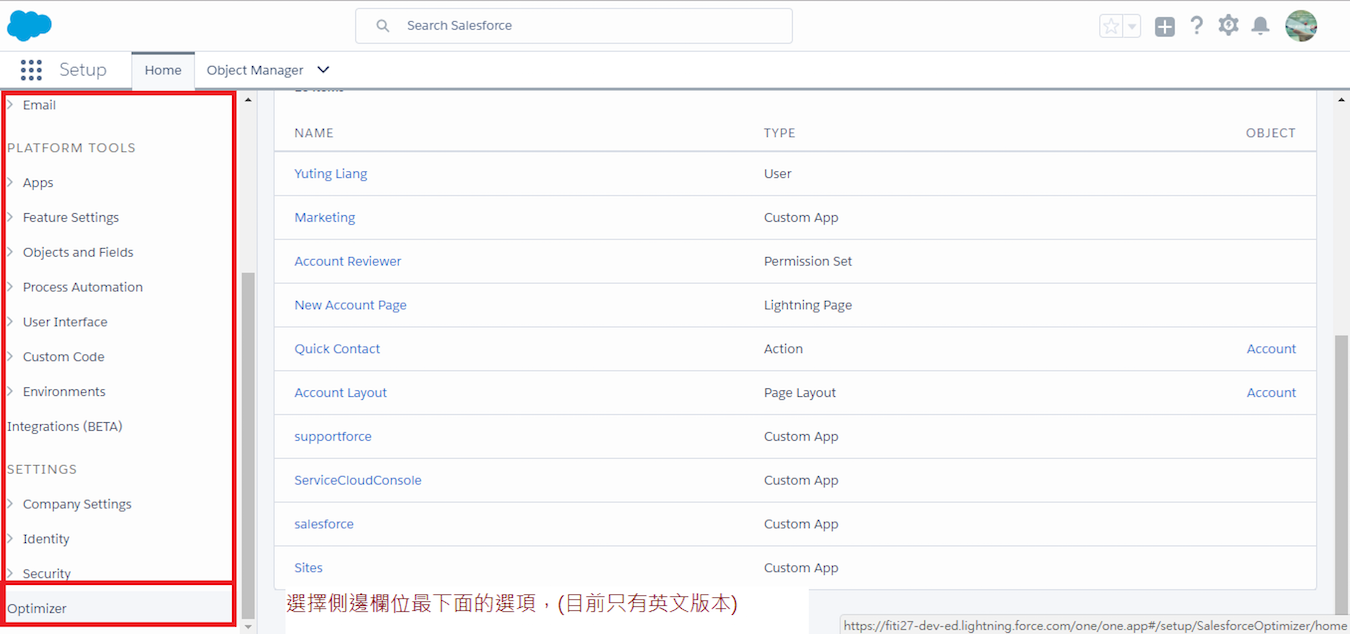Switch to the Object Manager tab
The image size is (1350, 634).
(255, 70)
